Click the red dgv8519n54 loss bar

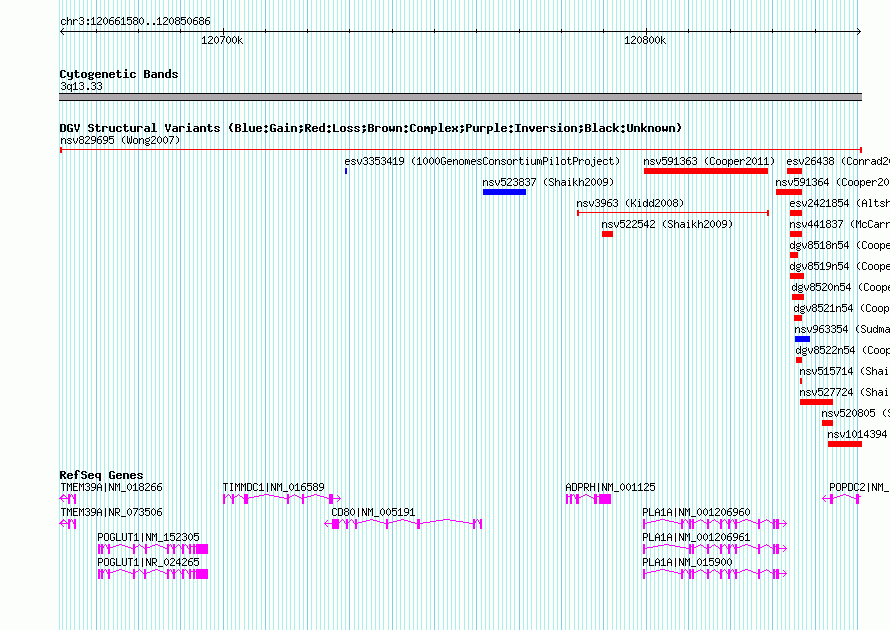point(797,276)
